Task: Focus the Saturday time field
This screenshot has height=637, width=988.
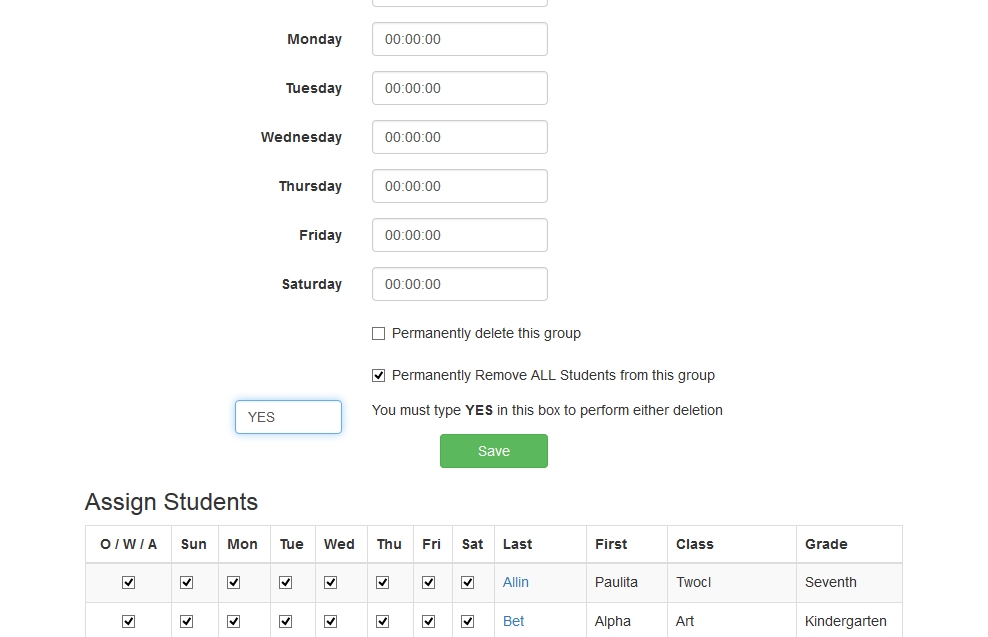Action: (459, 284)
